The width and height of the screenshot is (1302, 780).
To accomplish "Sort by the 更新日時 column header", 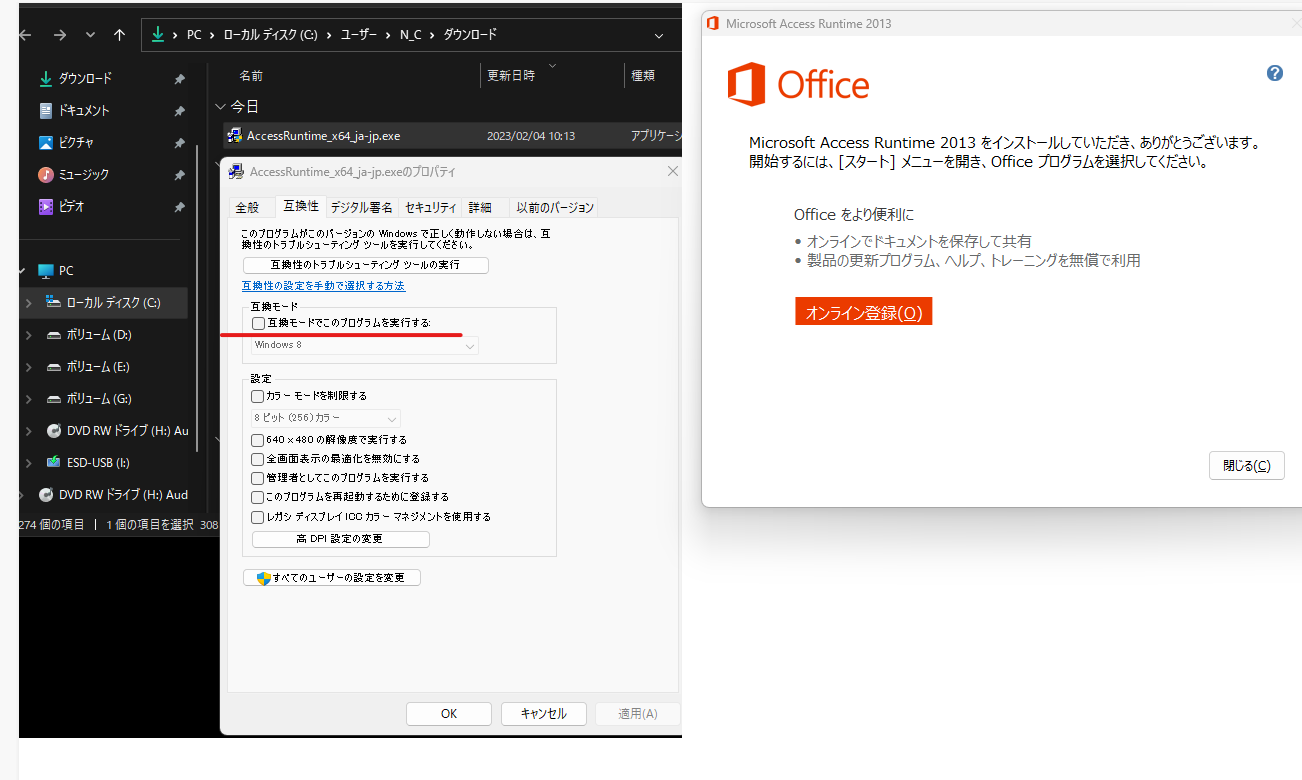I will point(511,75).
